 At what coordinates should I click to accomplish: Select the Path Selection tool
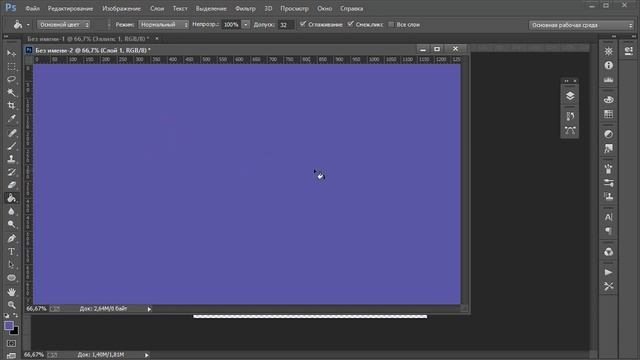pyautogui.click(x=11, y=265)
